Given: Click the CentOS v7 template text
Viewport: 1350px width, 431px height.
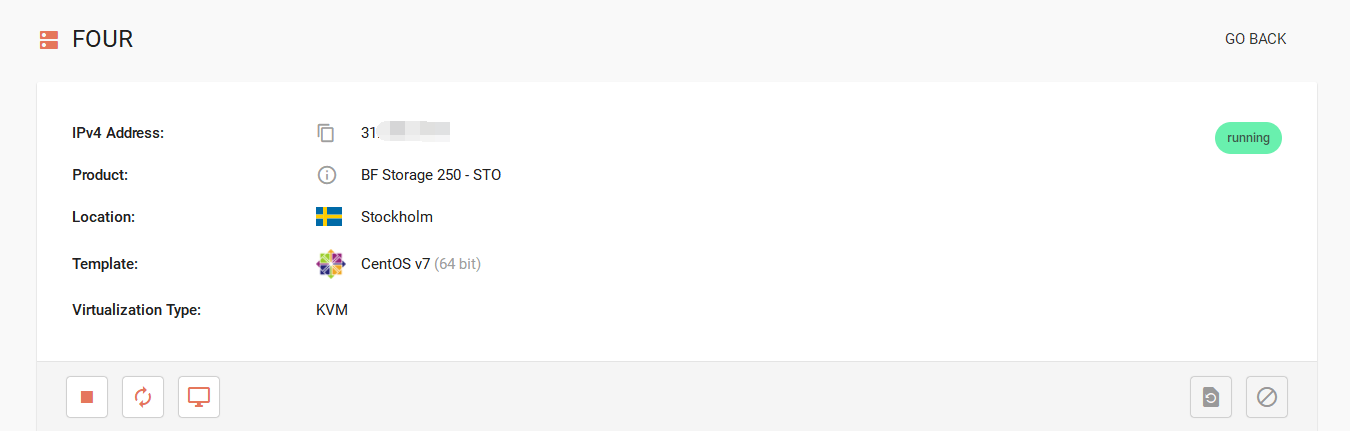Looking at the screenshot, I should pos(396,264).
